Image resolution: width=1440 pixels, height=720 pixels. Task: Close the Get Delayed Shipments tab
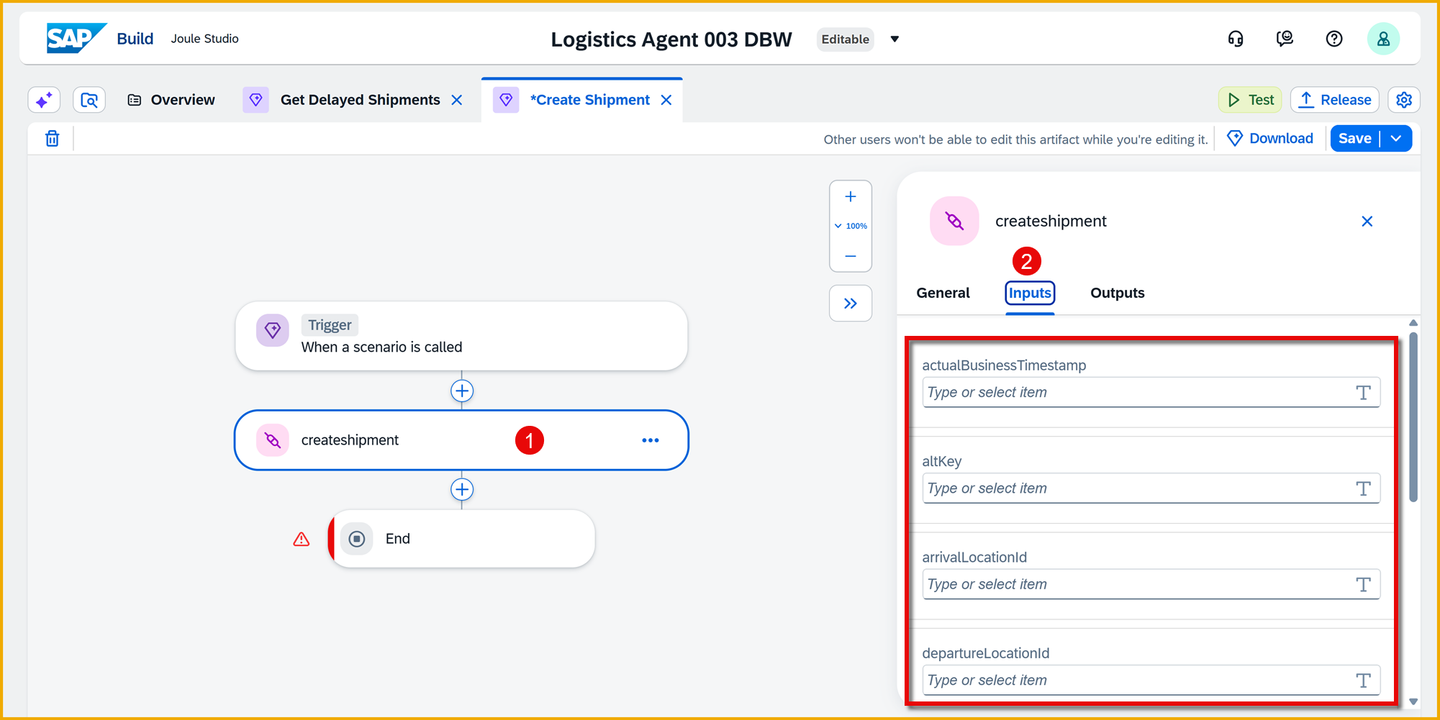[457, 100]
